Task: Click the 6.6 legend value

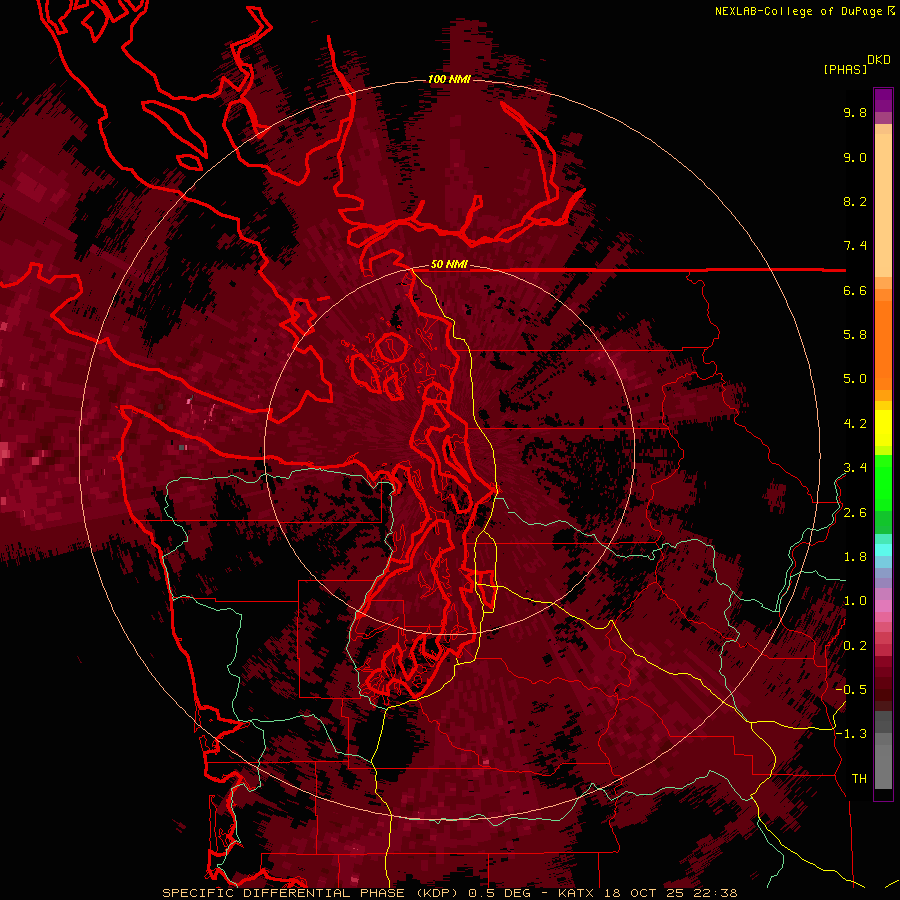Action: (x=855, y=290)
